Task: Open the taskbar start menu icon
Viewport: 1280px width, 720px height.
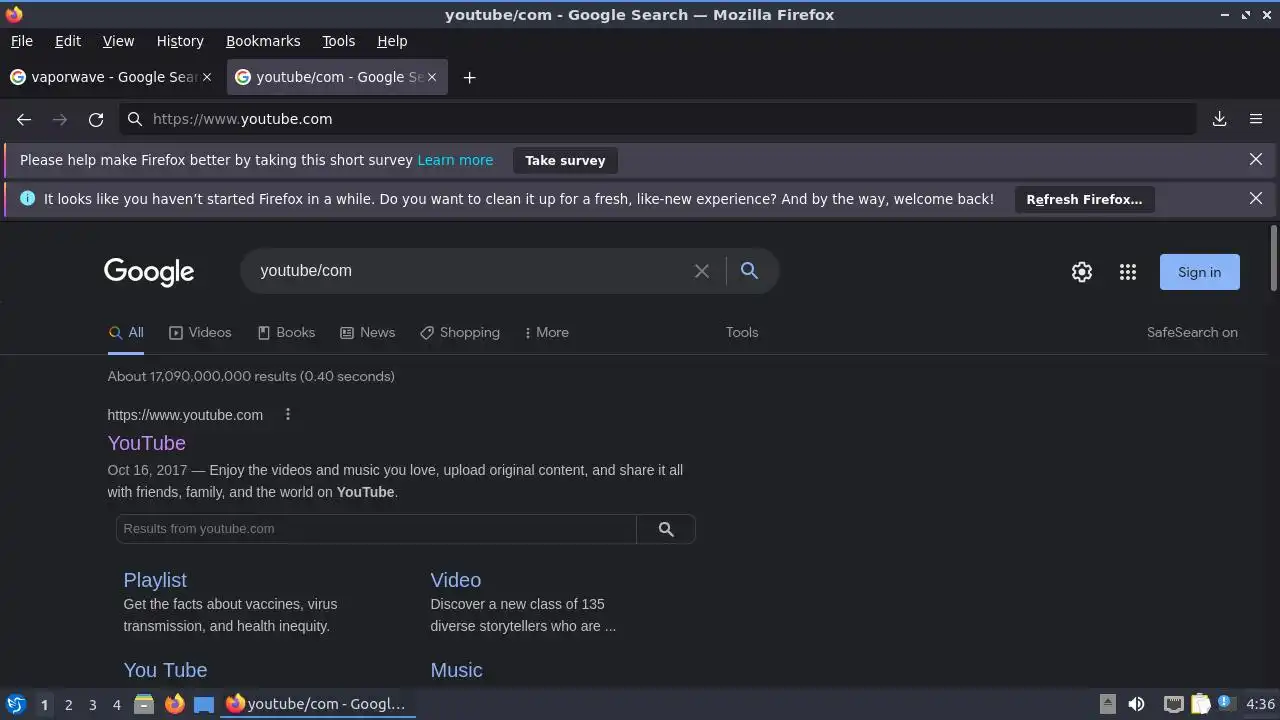Action: [15, 704]
